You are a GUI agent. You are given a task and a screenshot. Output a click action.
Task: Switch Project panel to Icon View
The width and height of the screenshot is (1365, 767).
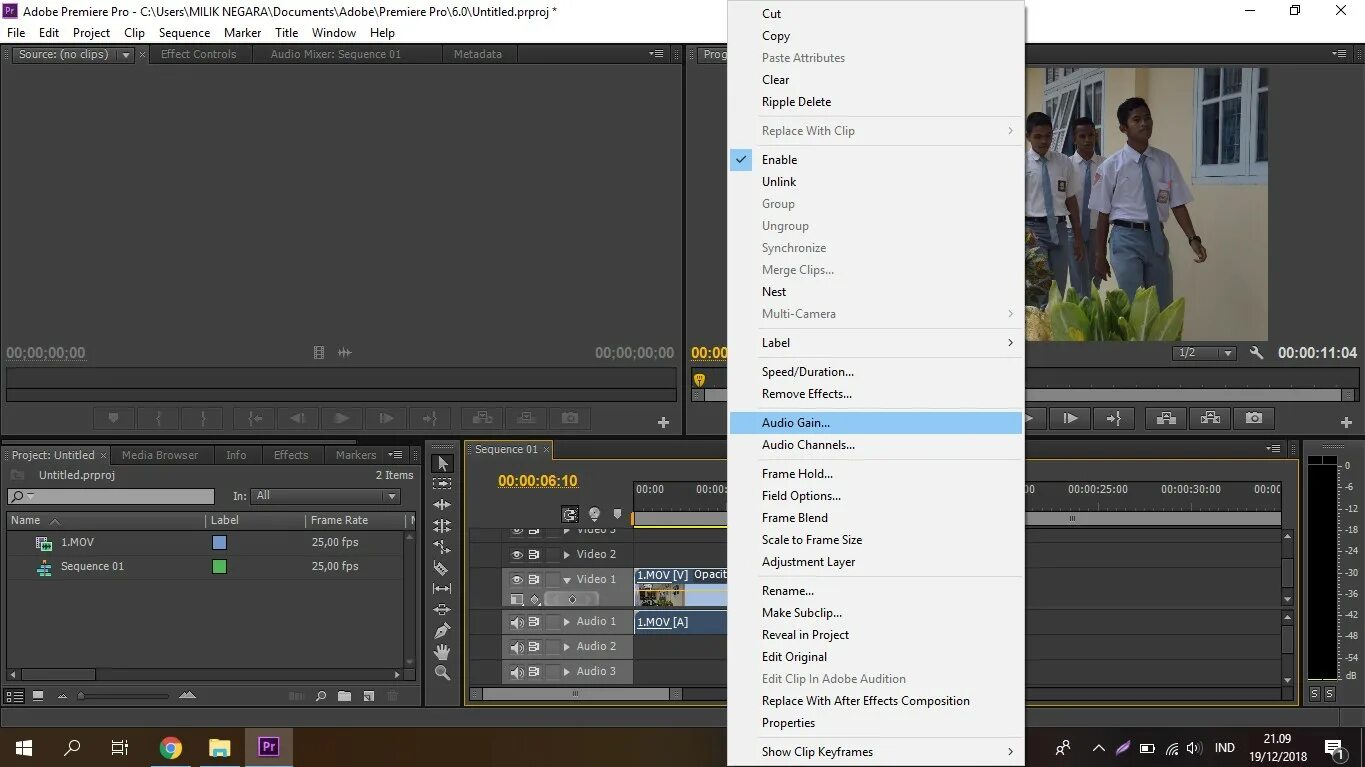tap(38, 696)
